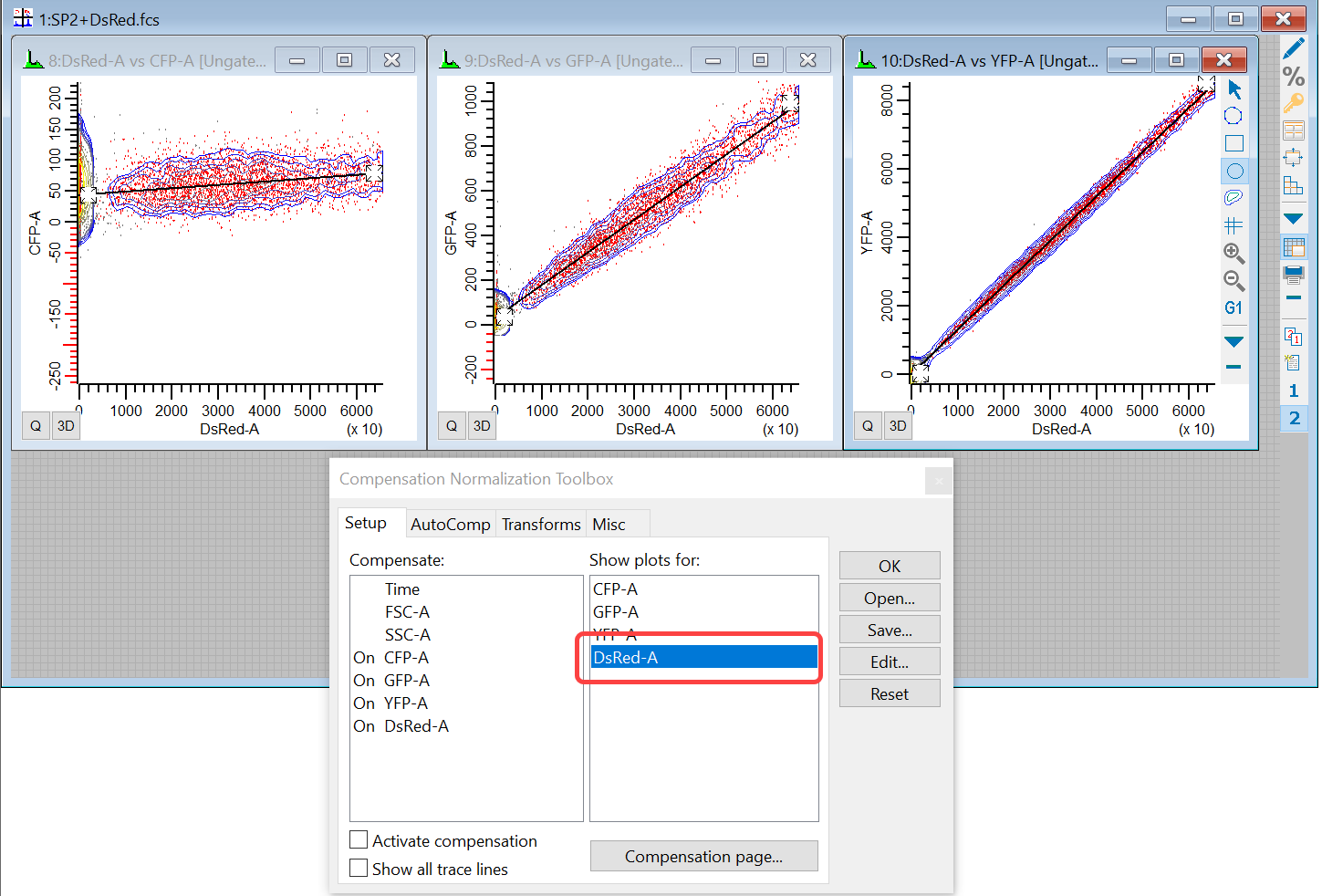The width and height of the screenshot is (1322, 896).
Task: Click 3D button on the DsRed-A vs GFP-A plot
Action: pos(482,426)
